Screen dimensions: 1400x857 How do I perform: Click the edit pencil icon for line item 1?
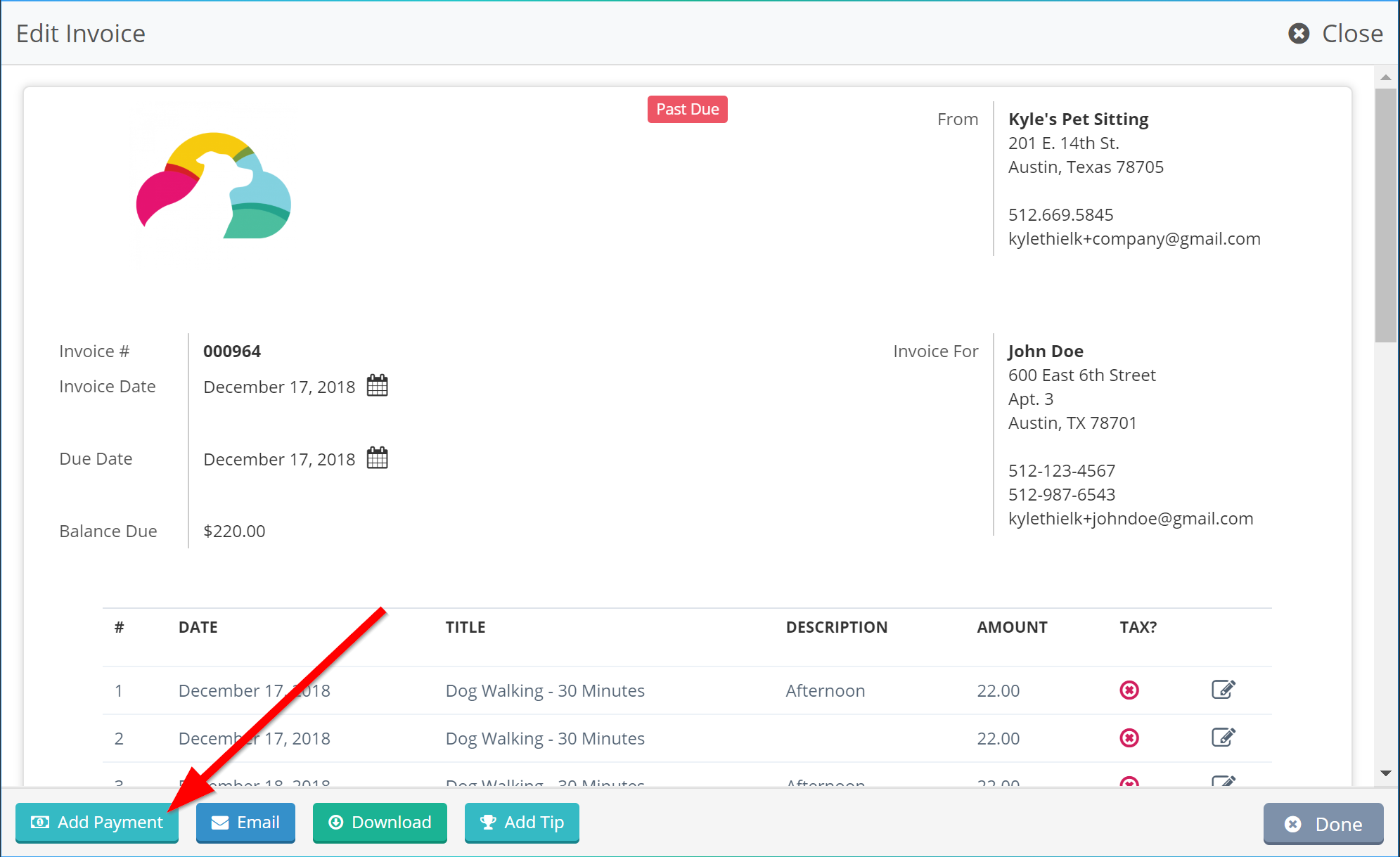point(1224,688)
